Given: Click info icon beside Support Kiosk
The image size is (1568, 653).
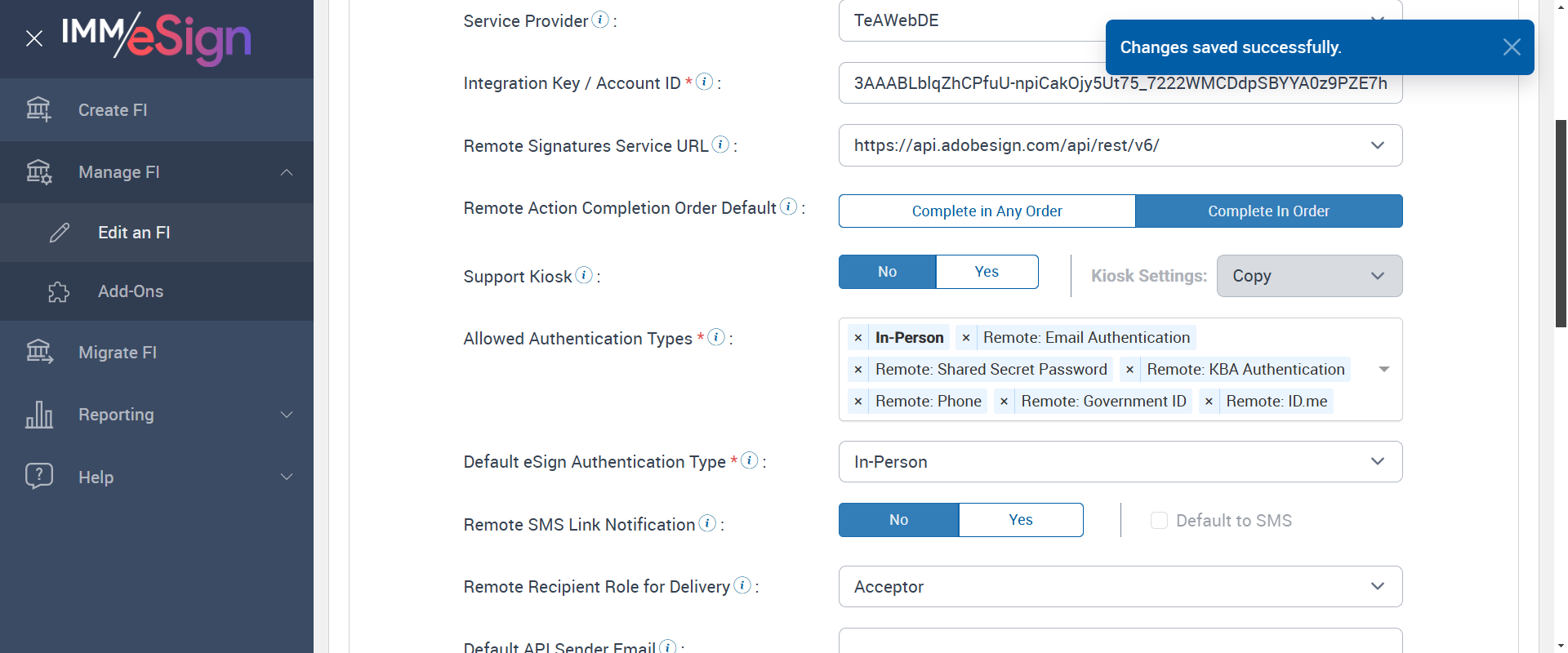Looking at the screenshot, I should click(584, 275).
